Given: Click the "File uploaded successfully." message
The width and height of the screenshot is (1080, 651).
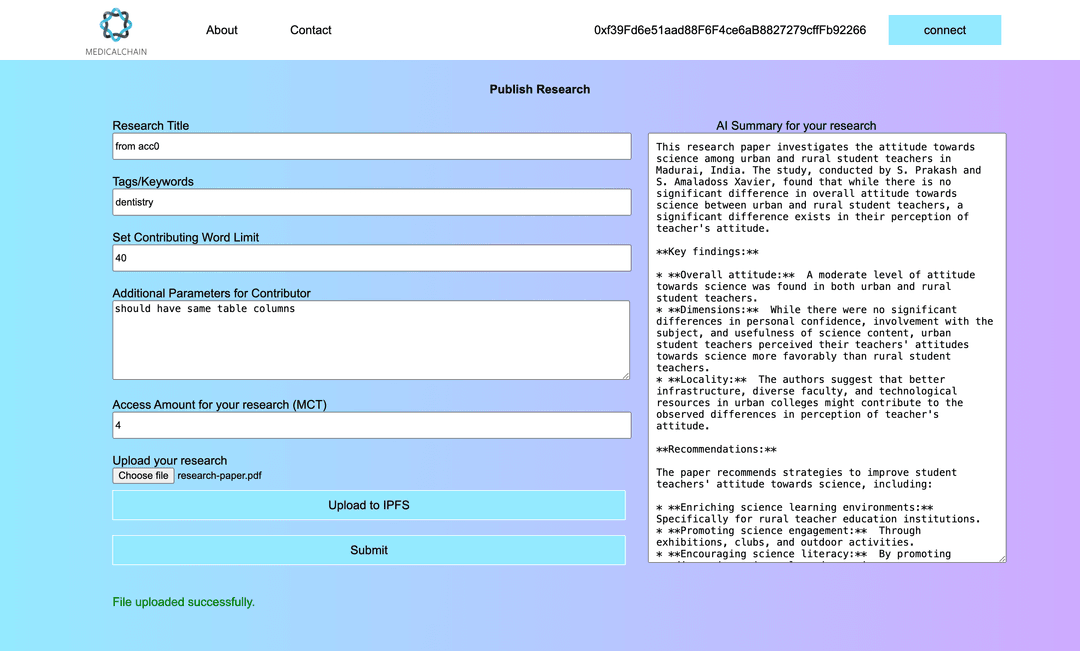Looking at the screenshot, I should point(184,602).
